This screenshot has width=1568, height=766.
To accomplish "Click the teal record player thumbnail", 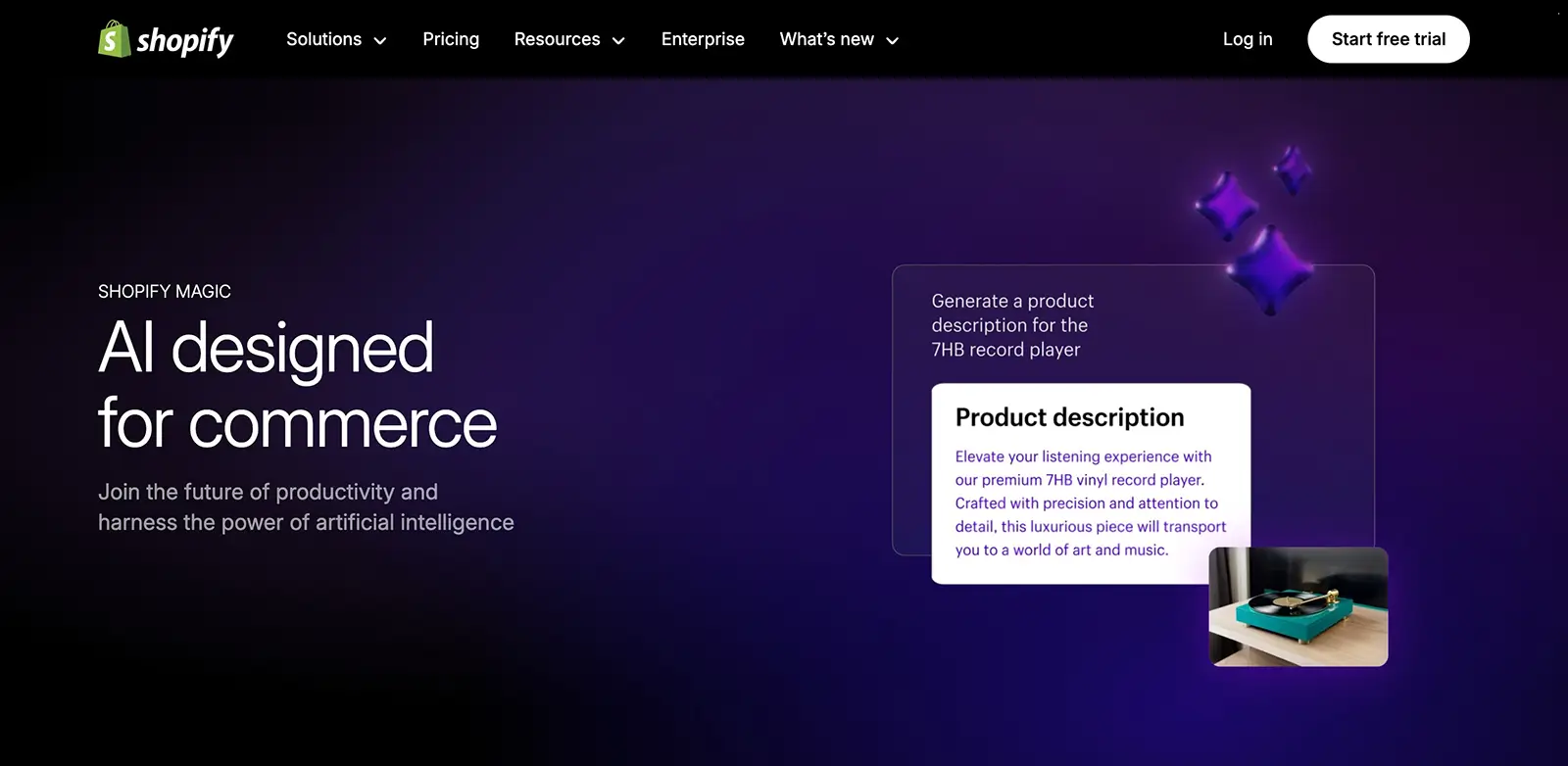I will [1298, 606].
